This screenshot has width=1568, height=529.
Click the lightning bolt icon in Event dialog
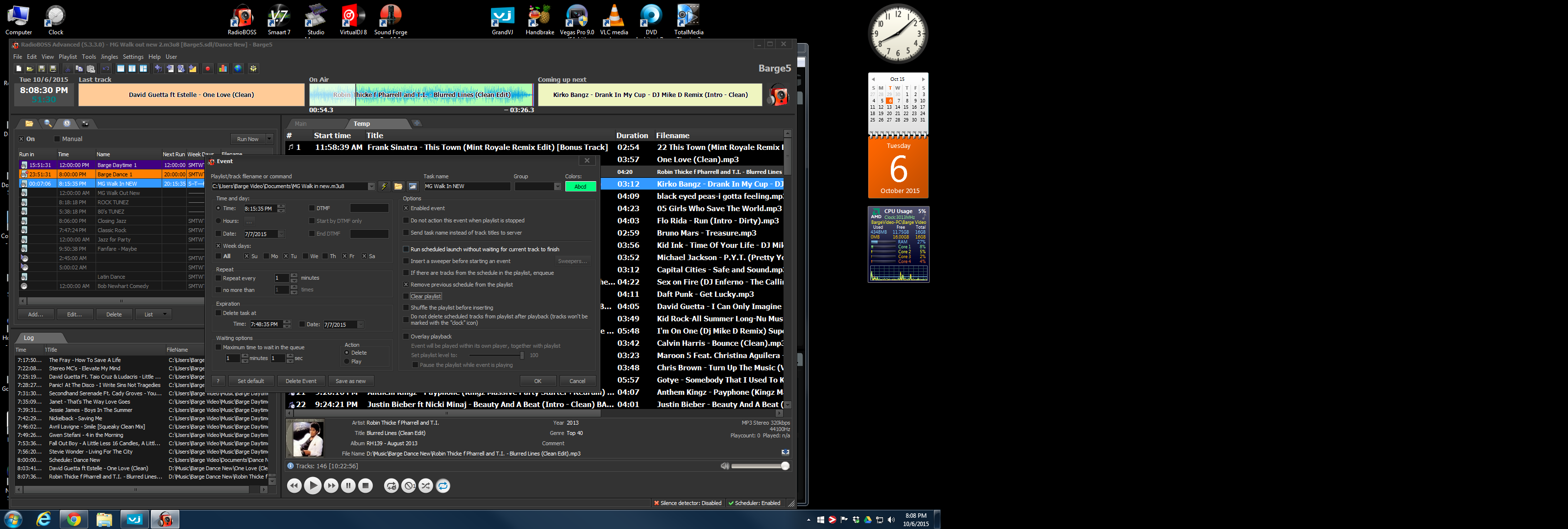[x=384, y=186]
